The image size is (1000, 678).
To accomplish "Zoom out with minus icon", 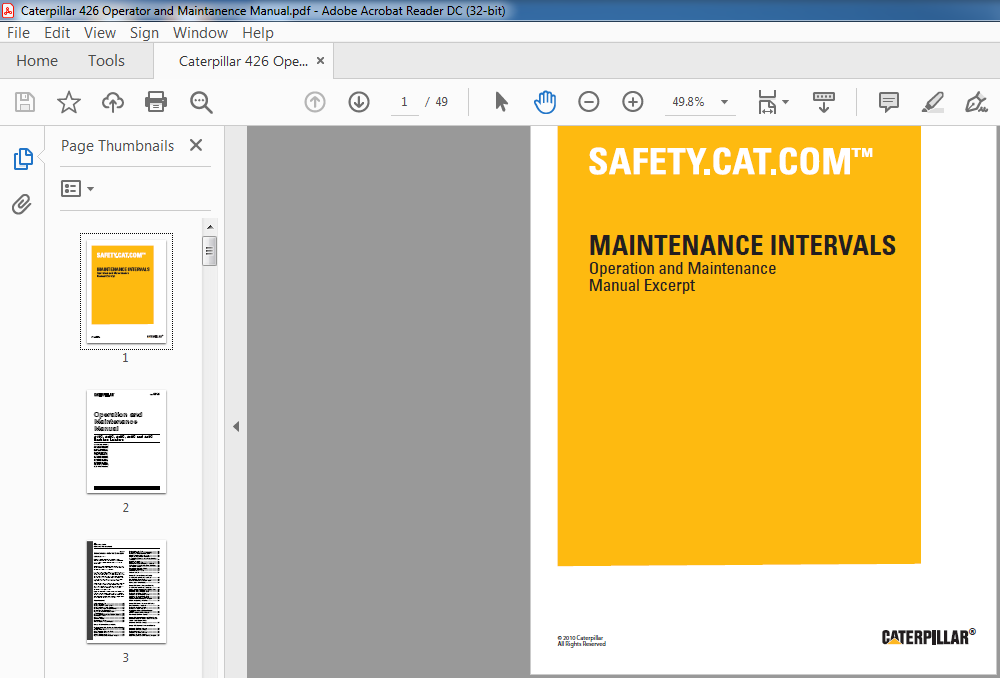I will tap(589, 102).
